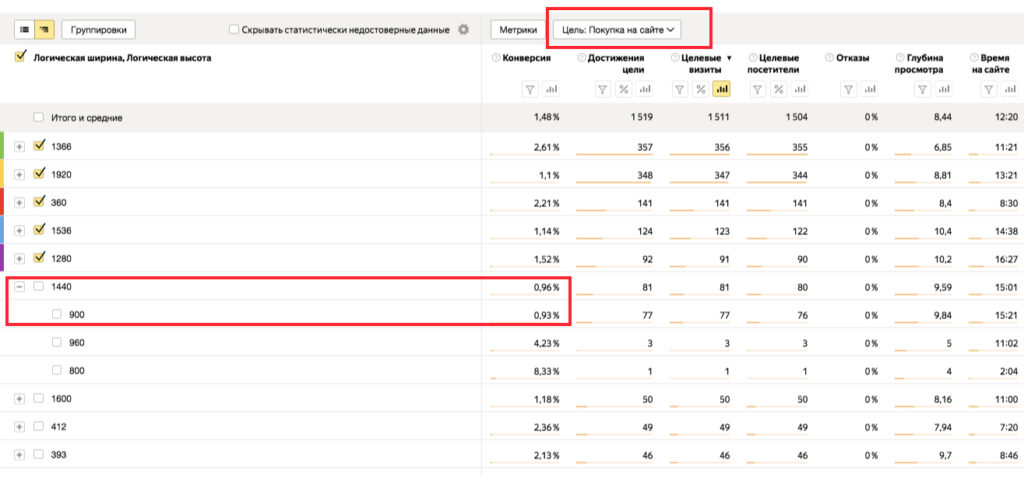
Task: Check the Итого и средние checkbox
Action: click(39, 118)
